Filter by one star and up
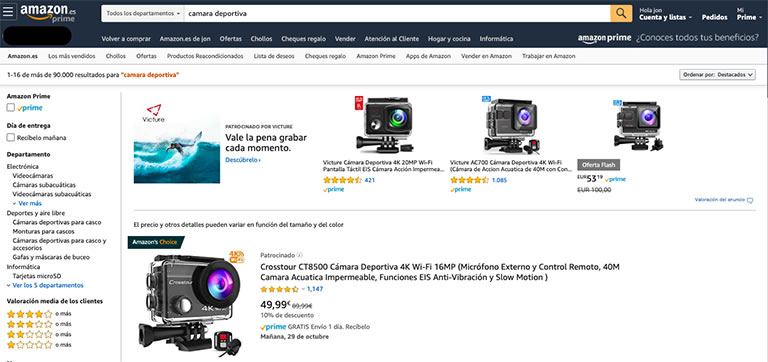Image resolution: width=768 pixels, height=362 pixels. click(29, 345)
